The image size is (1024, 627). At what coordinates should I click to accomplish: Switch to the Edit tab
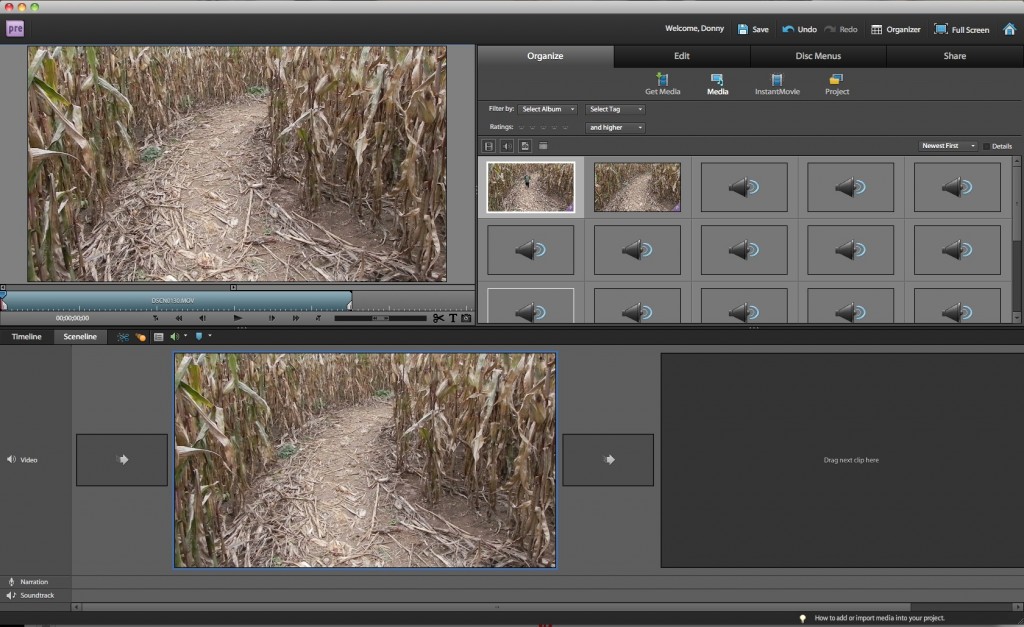[x=681, y=56]
